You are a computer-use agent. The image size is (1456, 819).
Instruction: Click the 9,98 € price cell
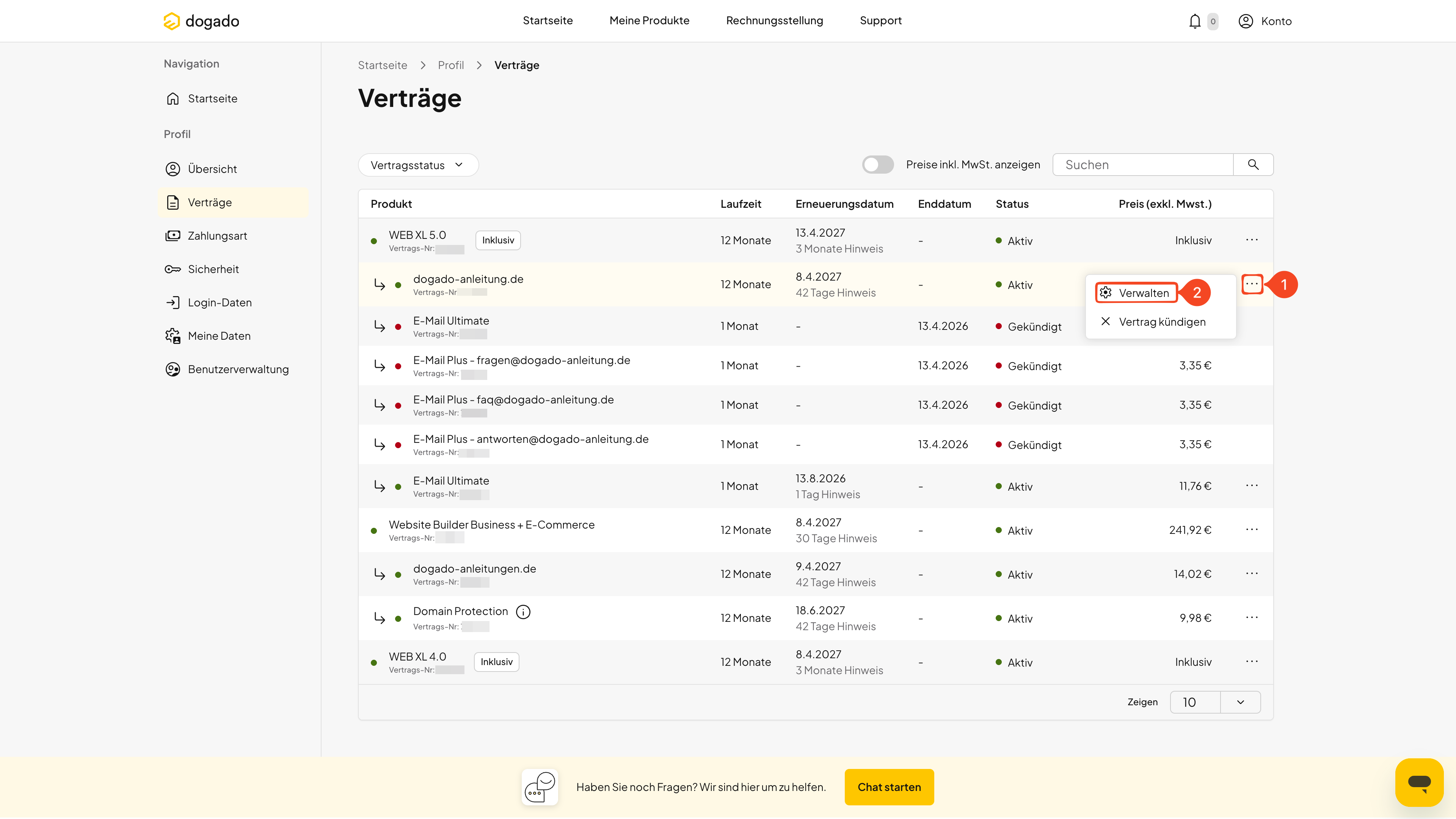(1196, 618)
